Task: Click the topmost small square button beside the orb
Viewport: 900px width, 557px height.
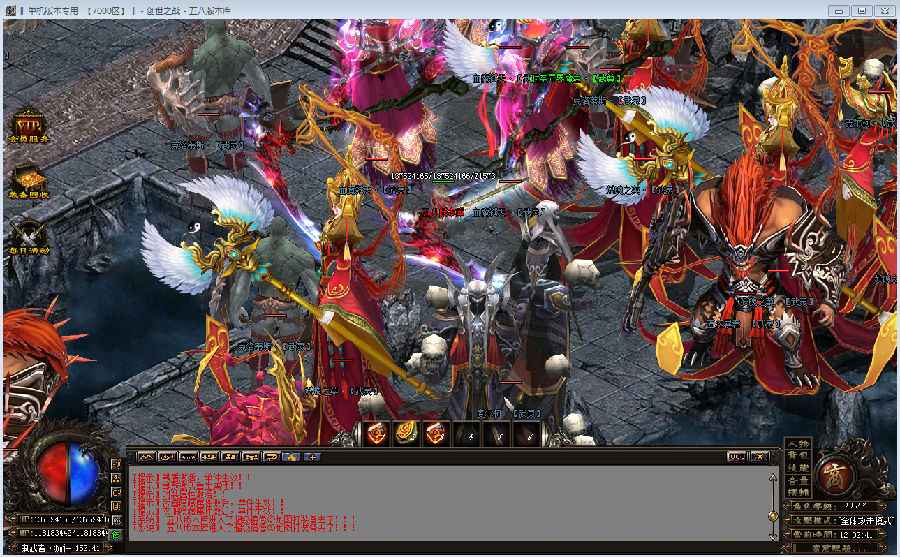Action: point(117,463)
